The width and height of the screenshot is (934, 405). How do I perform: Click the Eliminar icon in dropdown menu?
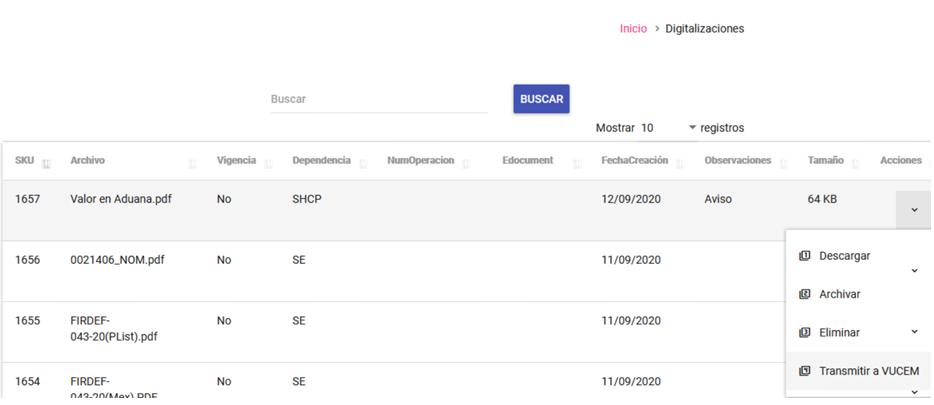804,332
